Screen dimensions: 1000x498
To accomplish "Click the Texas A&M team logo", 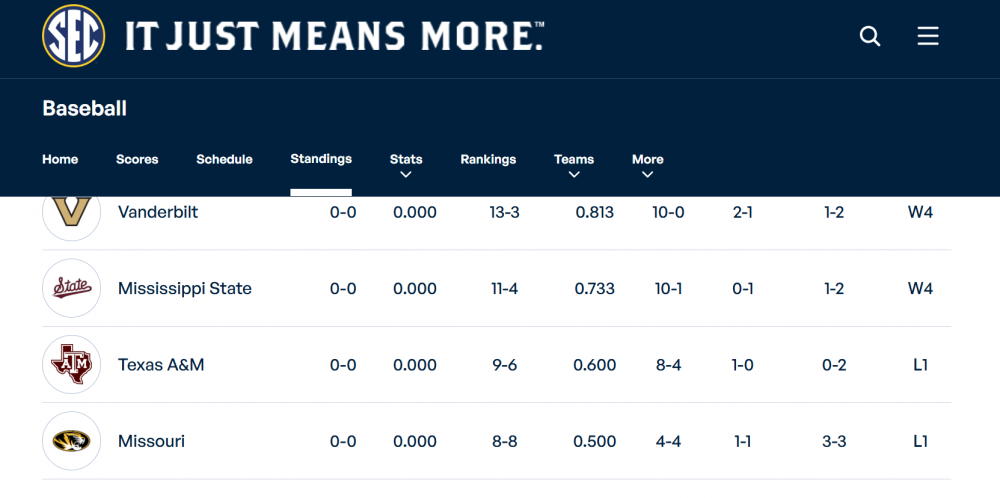I will tap(72, 365).
